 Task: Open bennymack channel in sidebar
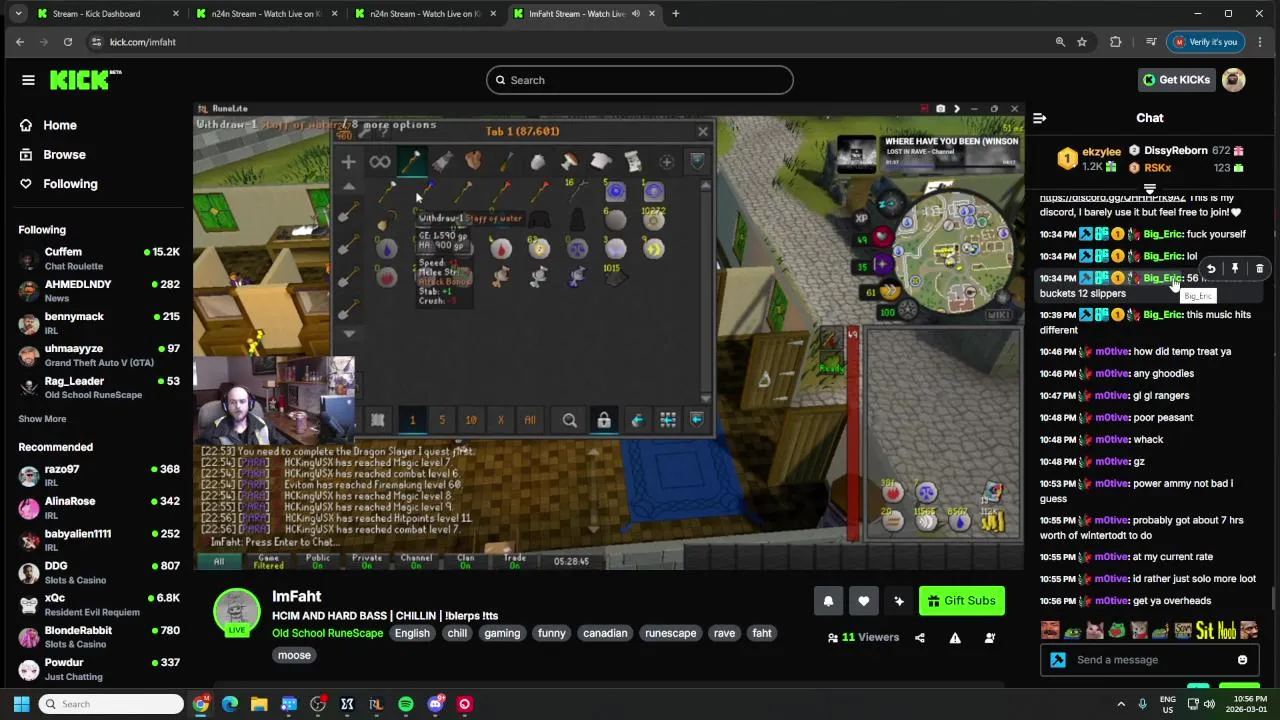pyautogui.click(x=98, y=323)
